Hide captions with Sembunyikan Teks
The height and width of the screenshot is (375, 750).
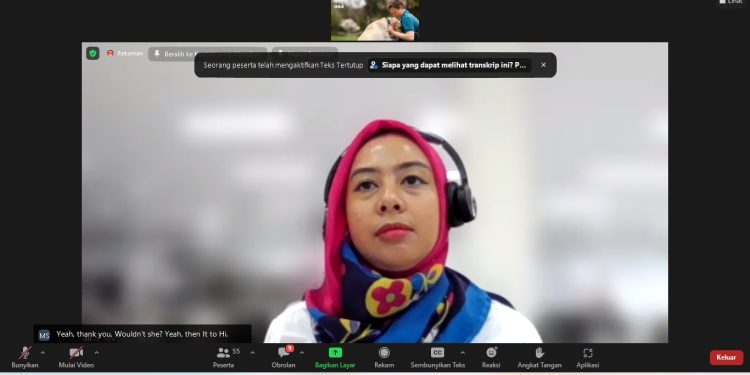coord(438,357)
